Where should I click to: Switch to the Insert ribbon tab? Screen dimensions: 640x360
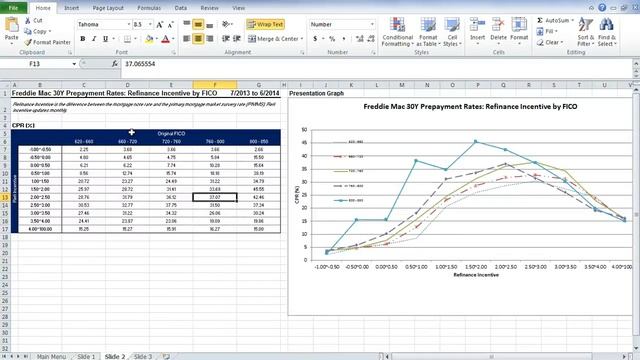(71, 8)
